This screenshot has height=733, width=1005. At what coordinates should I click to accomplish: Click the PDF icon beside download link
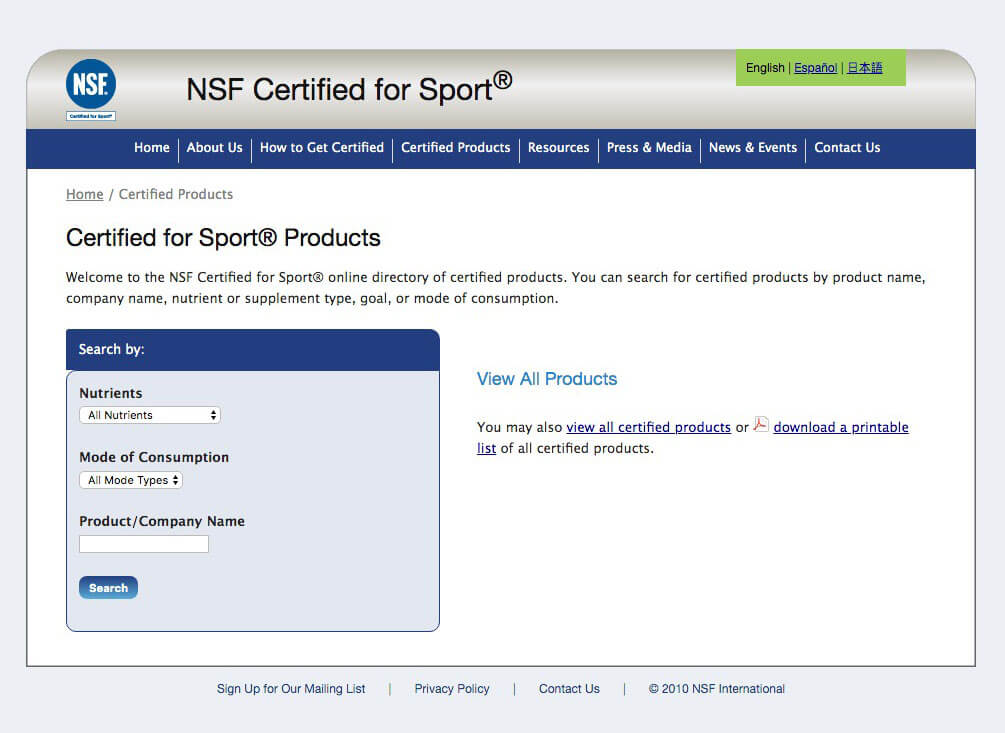tap(761, 424)
